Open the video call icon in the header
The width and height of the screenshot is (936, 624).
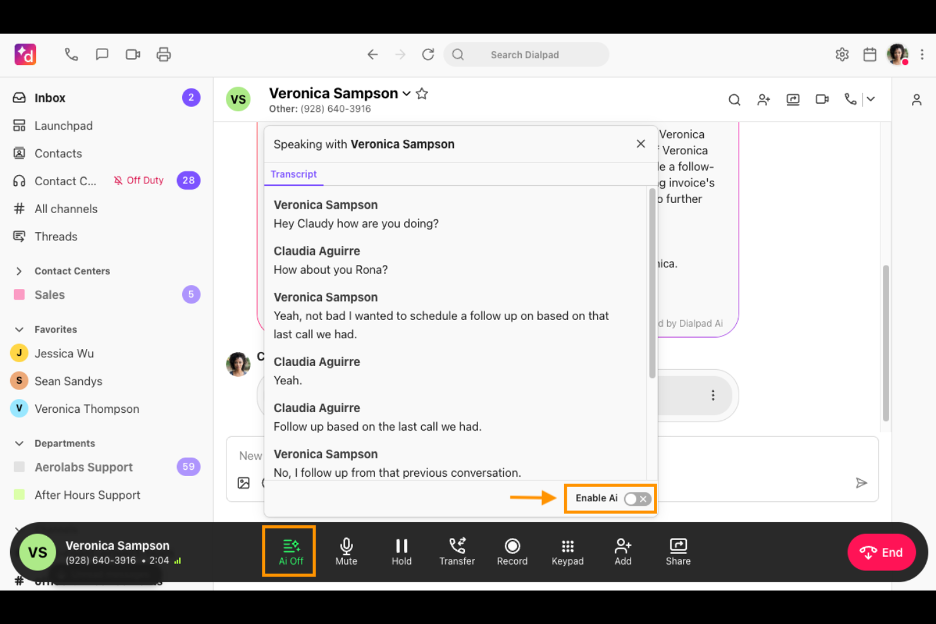coord(822,99)
